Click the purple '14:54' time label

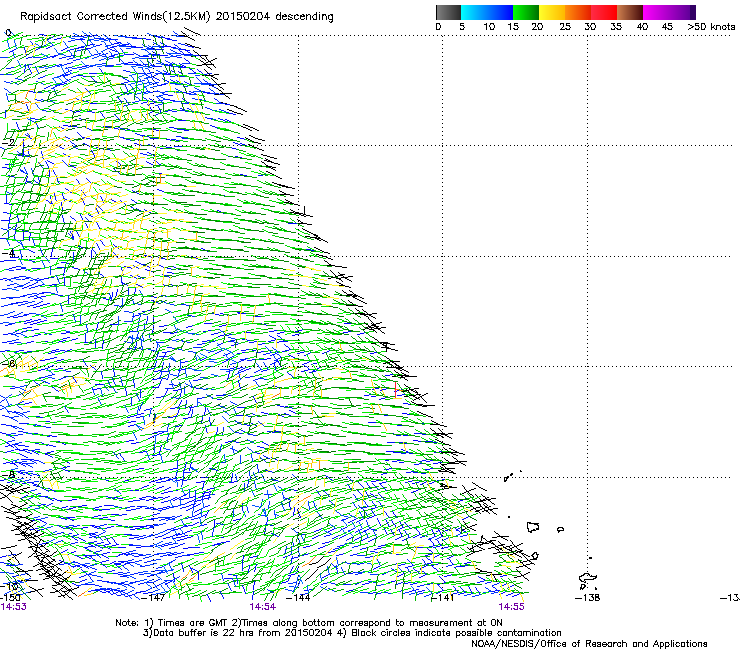pos(262,607)
